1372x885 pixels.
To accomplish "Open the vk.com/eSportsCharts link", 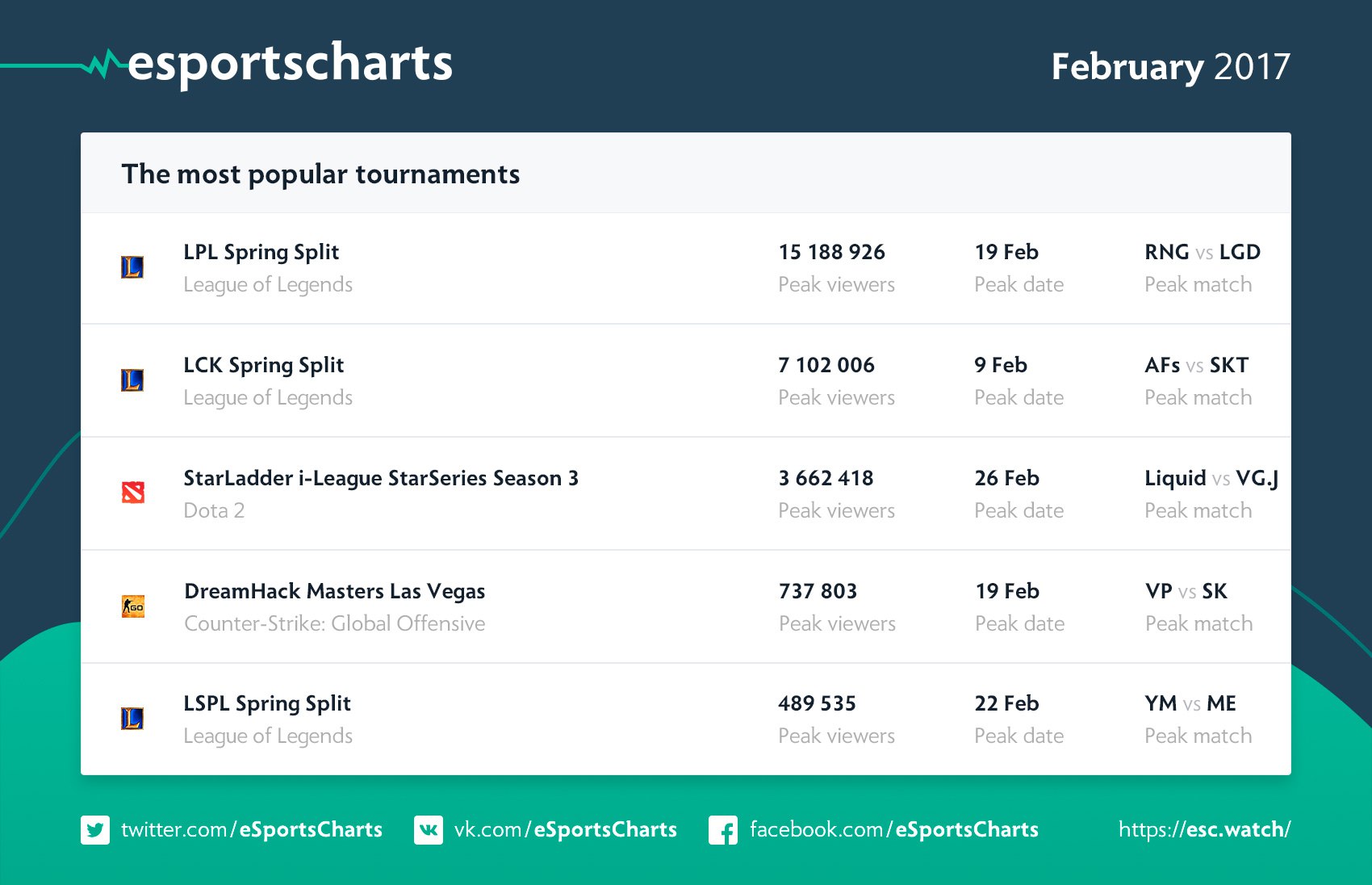I will (x=565, y=830).
